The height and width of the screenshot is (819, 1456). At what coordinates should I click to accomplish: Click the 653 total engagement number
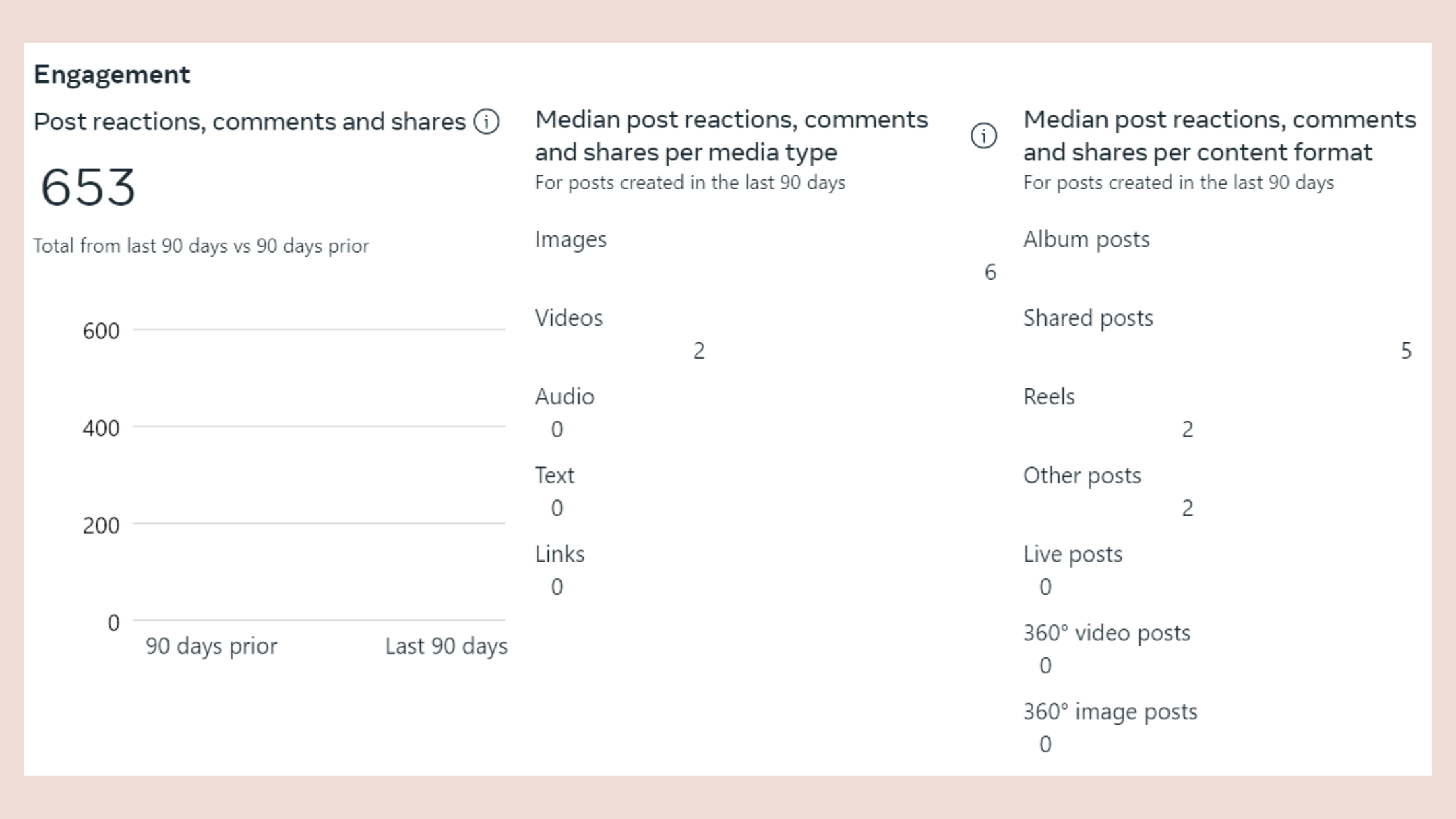88,187
